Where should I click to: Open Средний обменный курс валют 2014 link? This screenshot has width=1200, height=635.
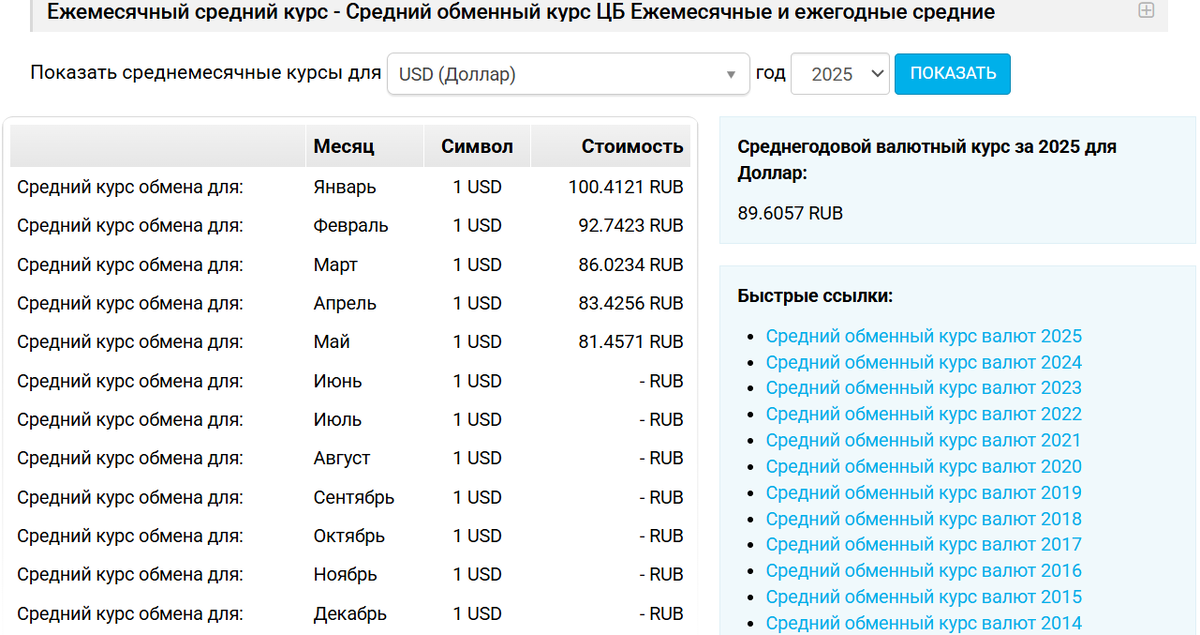click(x=923, y=622)
